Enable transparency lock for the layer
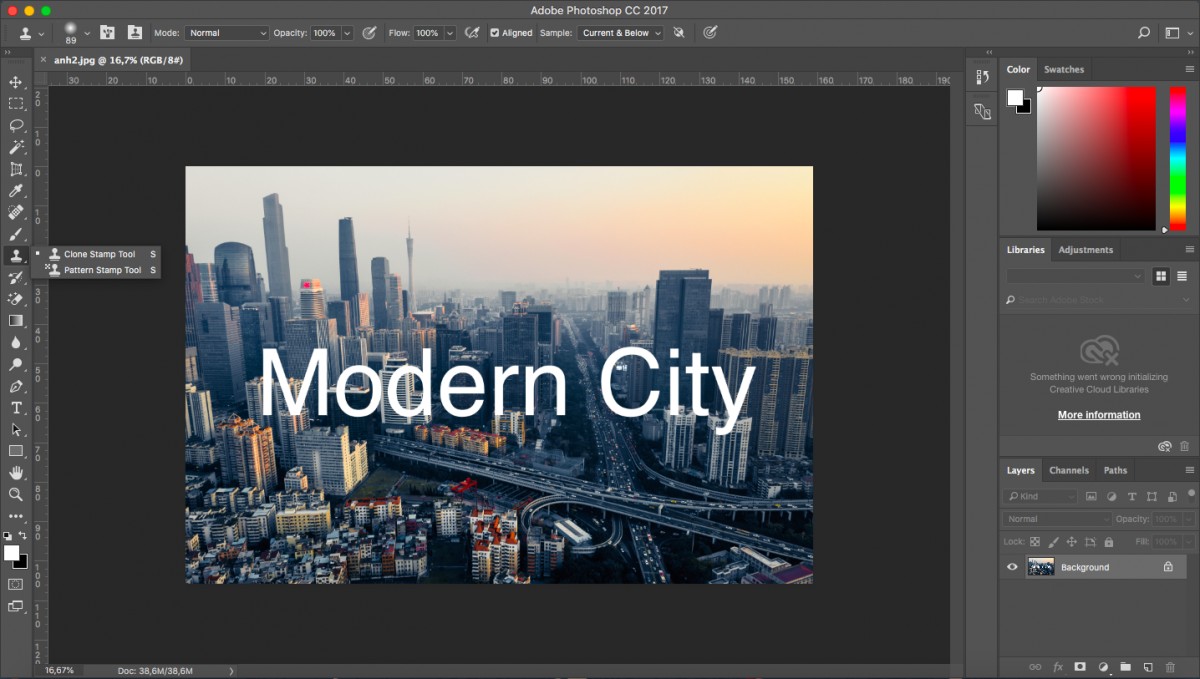Screen dimensions: 1200x679 (x=1033, y=541)
